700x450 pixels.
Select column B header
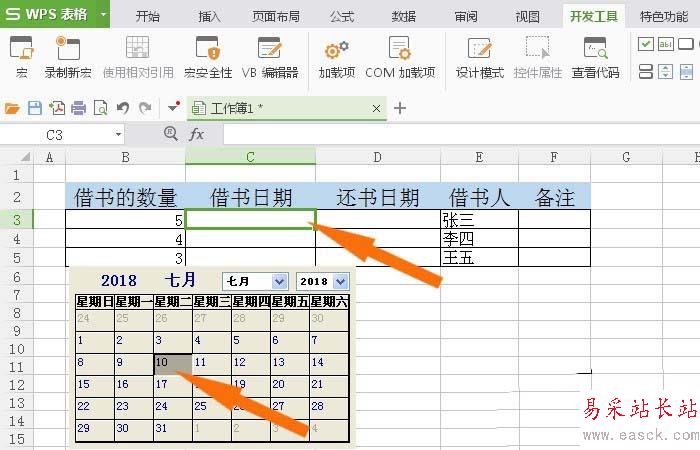(125, 157)
